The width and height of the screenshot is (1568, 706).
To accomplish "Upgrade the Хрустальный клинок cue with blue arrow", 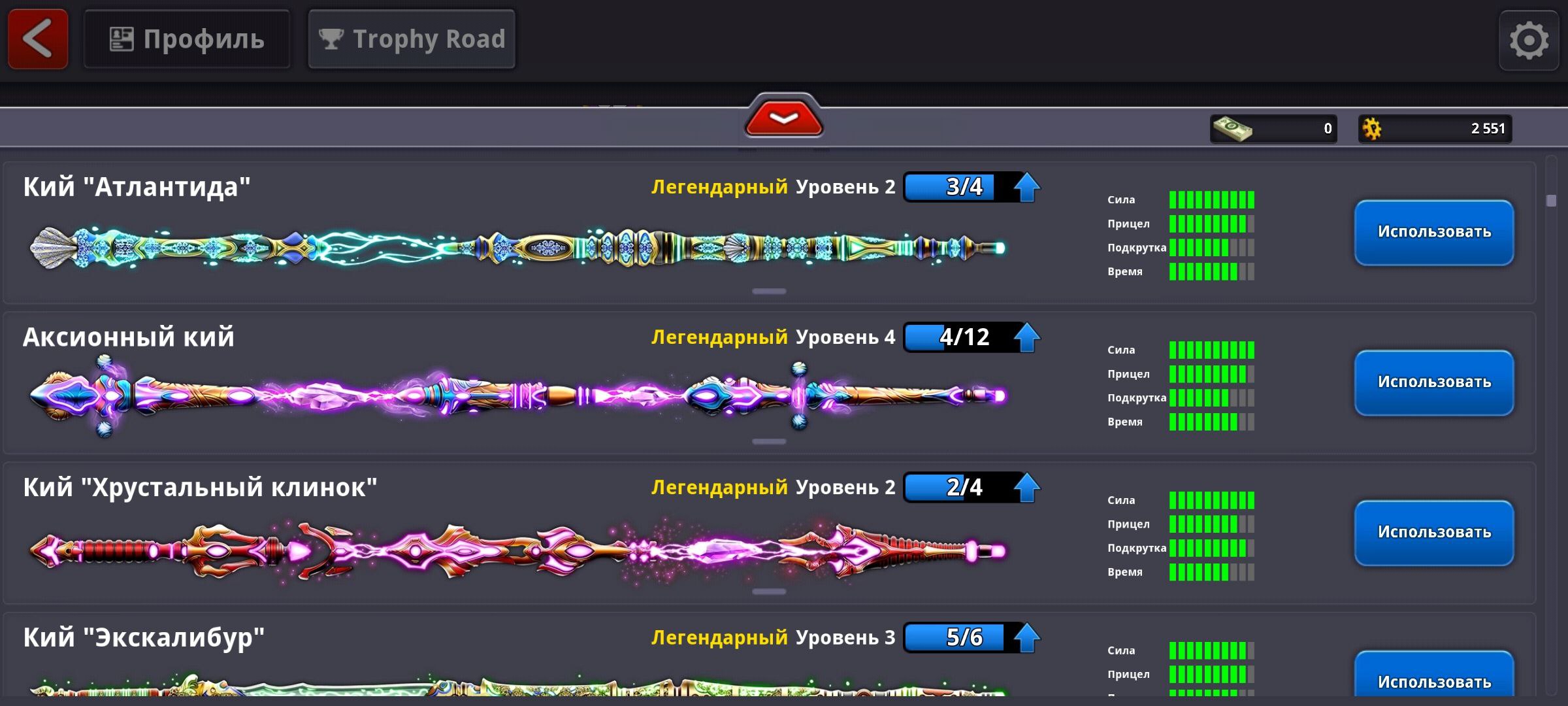I will tap(1027, 488).
